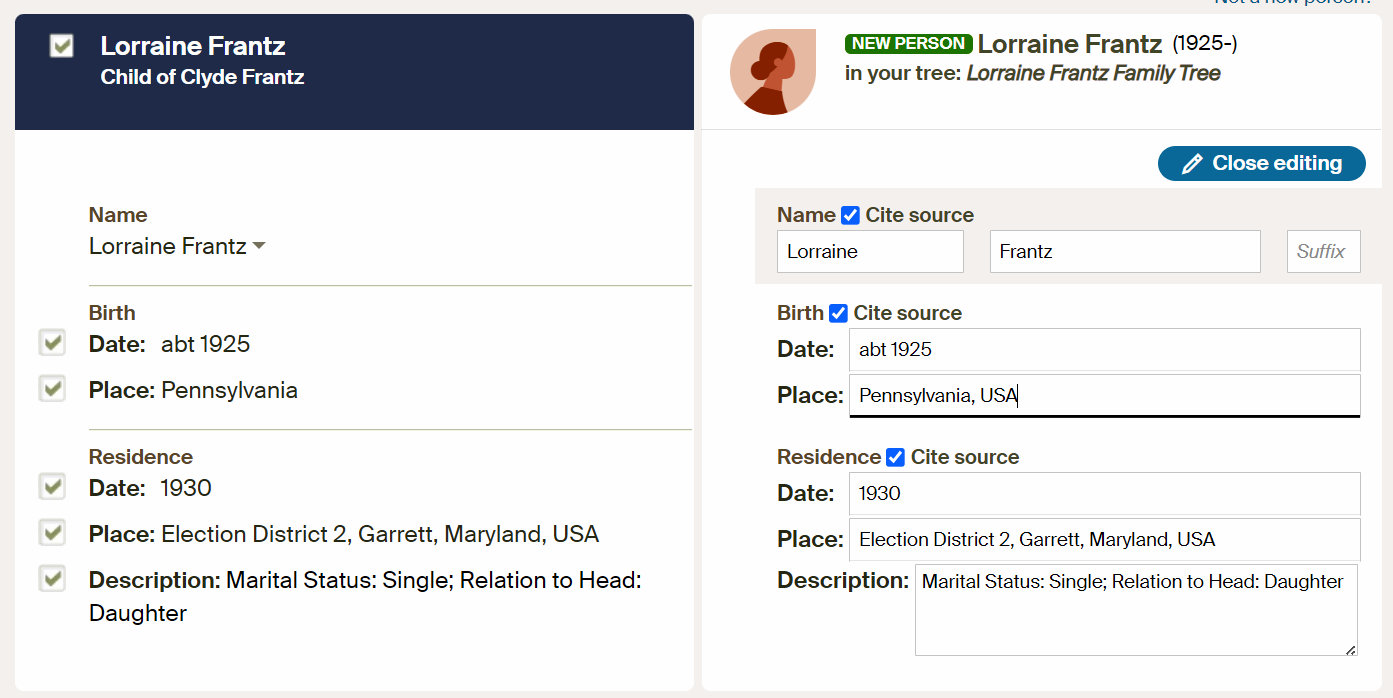1393x698 pixels.
Task: Click the Close editing button
Action: pos(1261,164)
